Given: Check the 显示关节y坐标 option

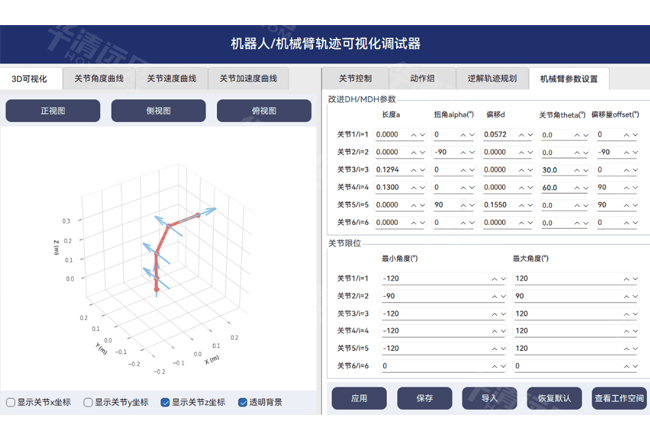Looking at the screenshot, I should point(88,403).
